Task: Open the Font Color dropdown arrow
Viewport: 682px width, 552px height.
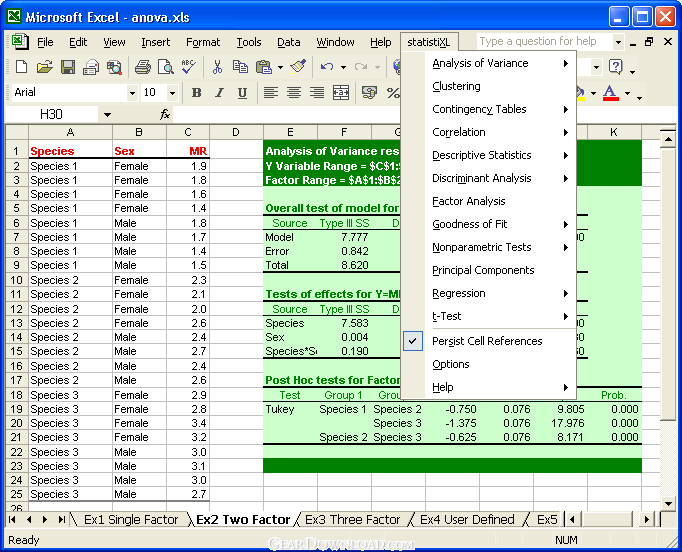Action: click(627, 93)
